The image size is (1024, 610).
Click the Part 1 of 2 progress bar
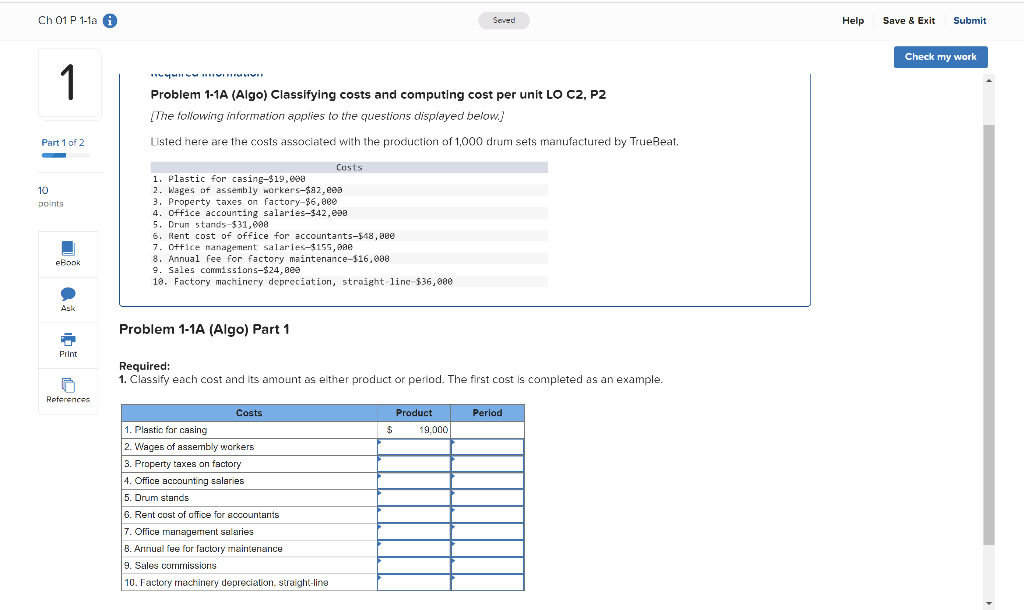pyautogui.click(x=65, y=155)
